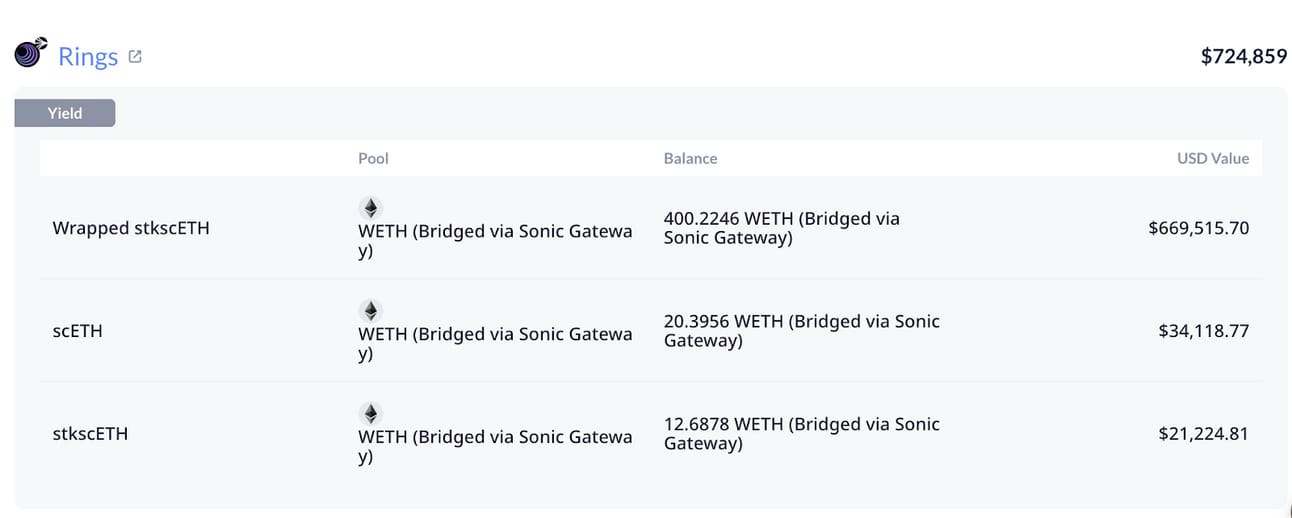Click the $669,515.70 USD value
Viewport: 1292px width, 518px height.
[x=1199, y=228]
